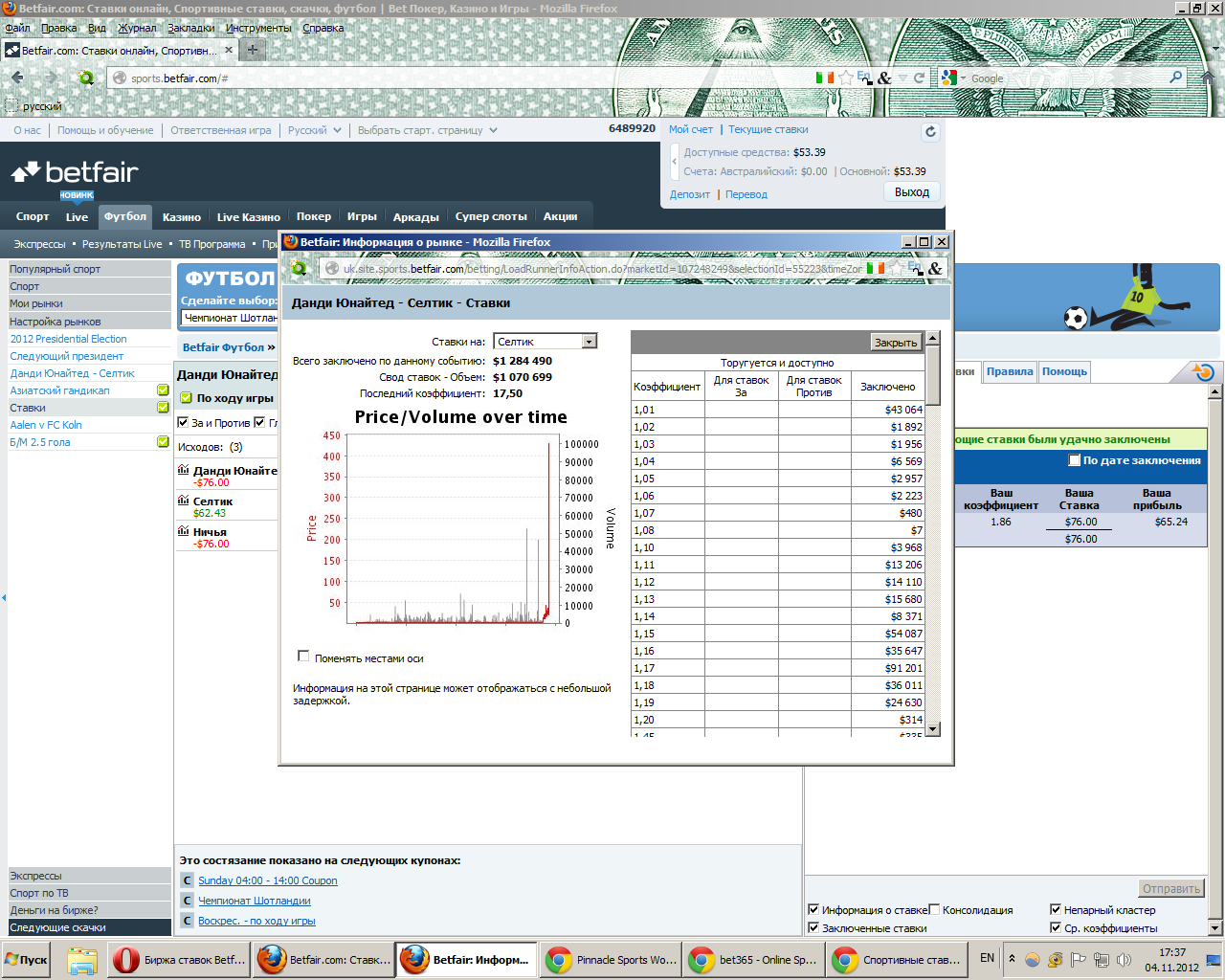Open the folder icon in the taskbar quick launch
This screenshot has width=1225, height=980.
point(82,960)
